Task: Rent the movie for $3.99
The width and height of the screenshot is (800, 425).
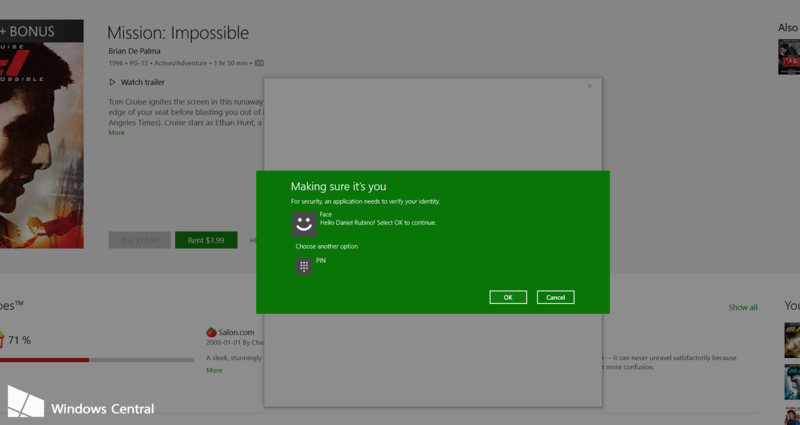Action: (x=206, y=240)
